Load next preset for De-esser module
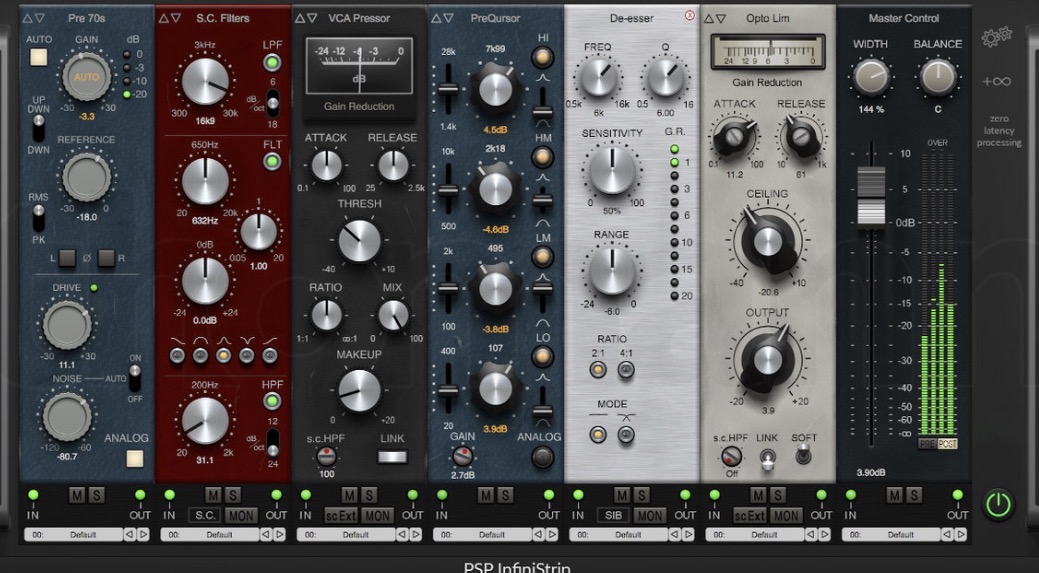The height and width of the screenshot is (573, 1039). (x=688, y=534)
